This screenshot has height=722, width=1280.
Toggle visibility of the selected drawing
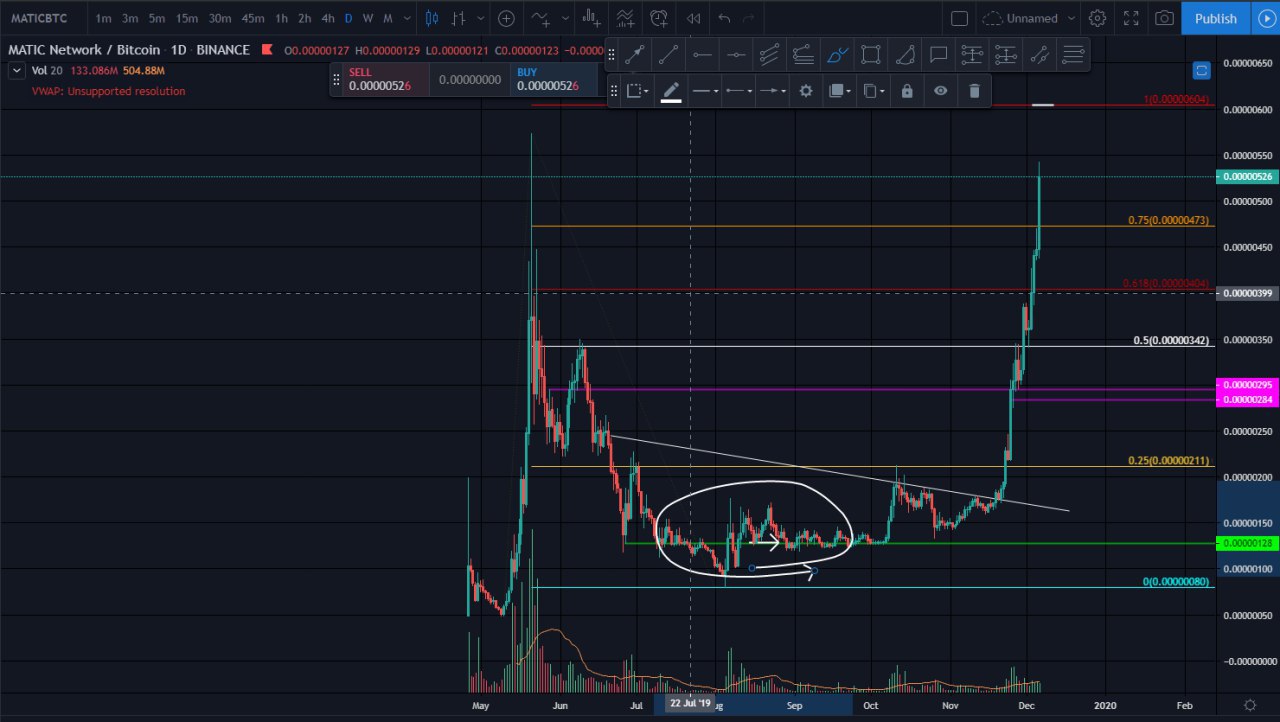pos(941,91)
